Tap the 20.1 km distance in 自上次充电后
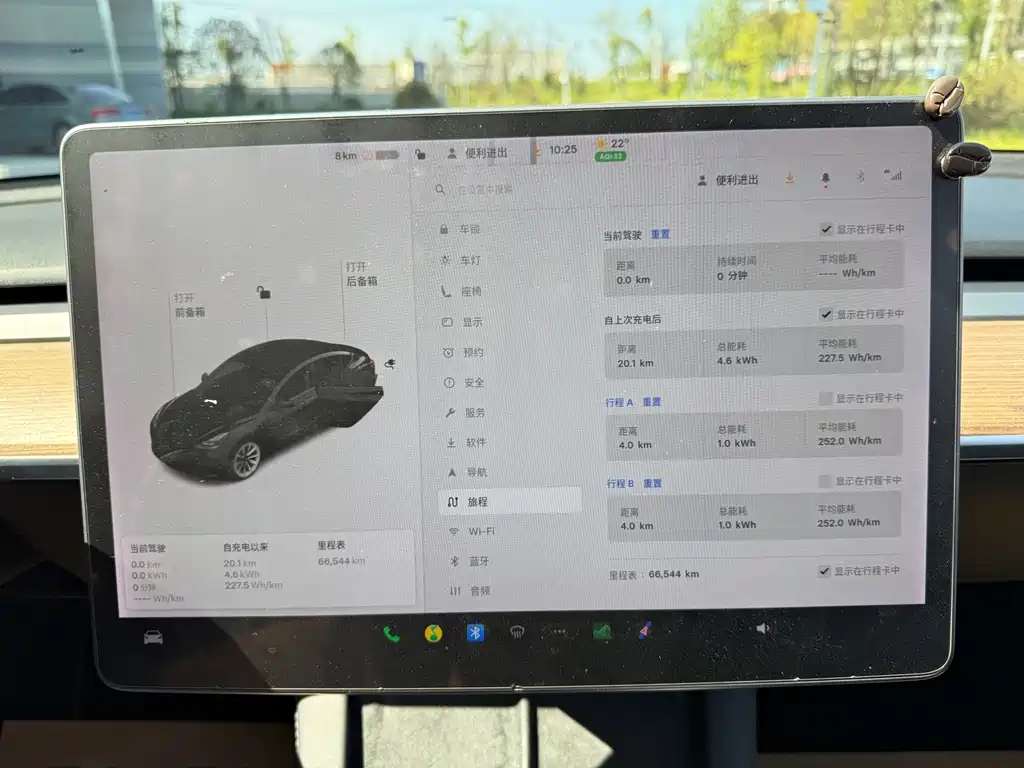Viewport: 1024px width, 768px height. tap(635, 363)
